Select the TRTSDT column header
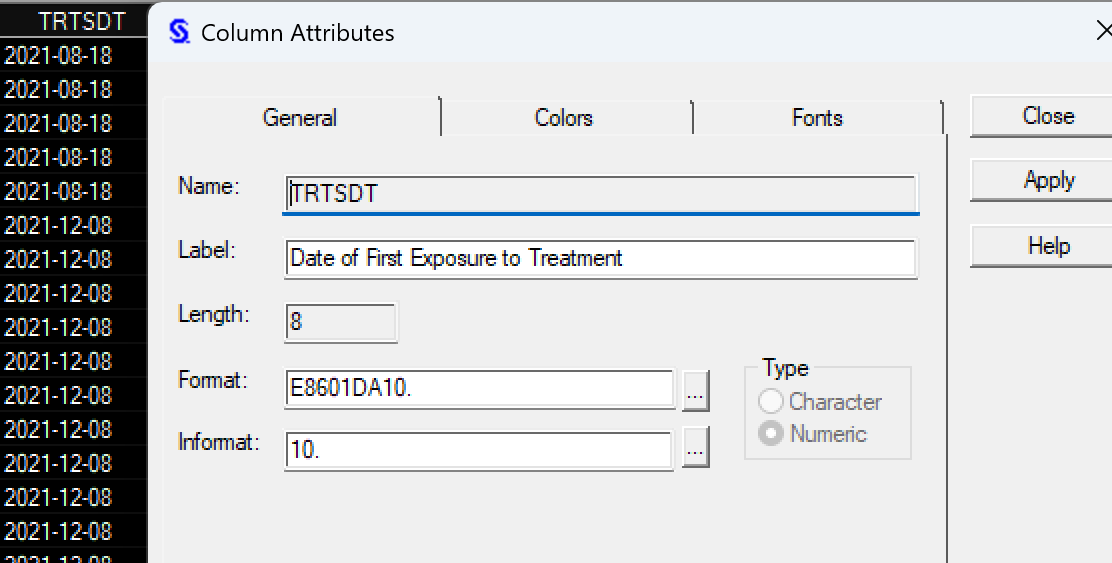 click(74, 21)
